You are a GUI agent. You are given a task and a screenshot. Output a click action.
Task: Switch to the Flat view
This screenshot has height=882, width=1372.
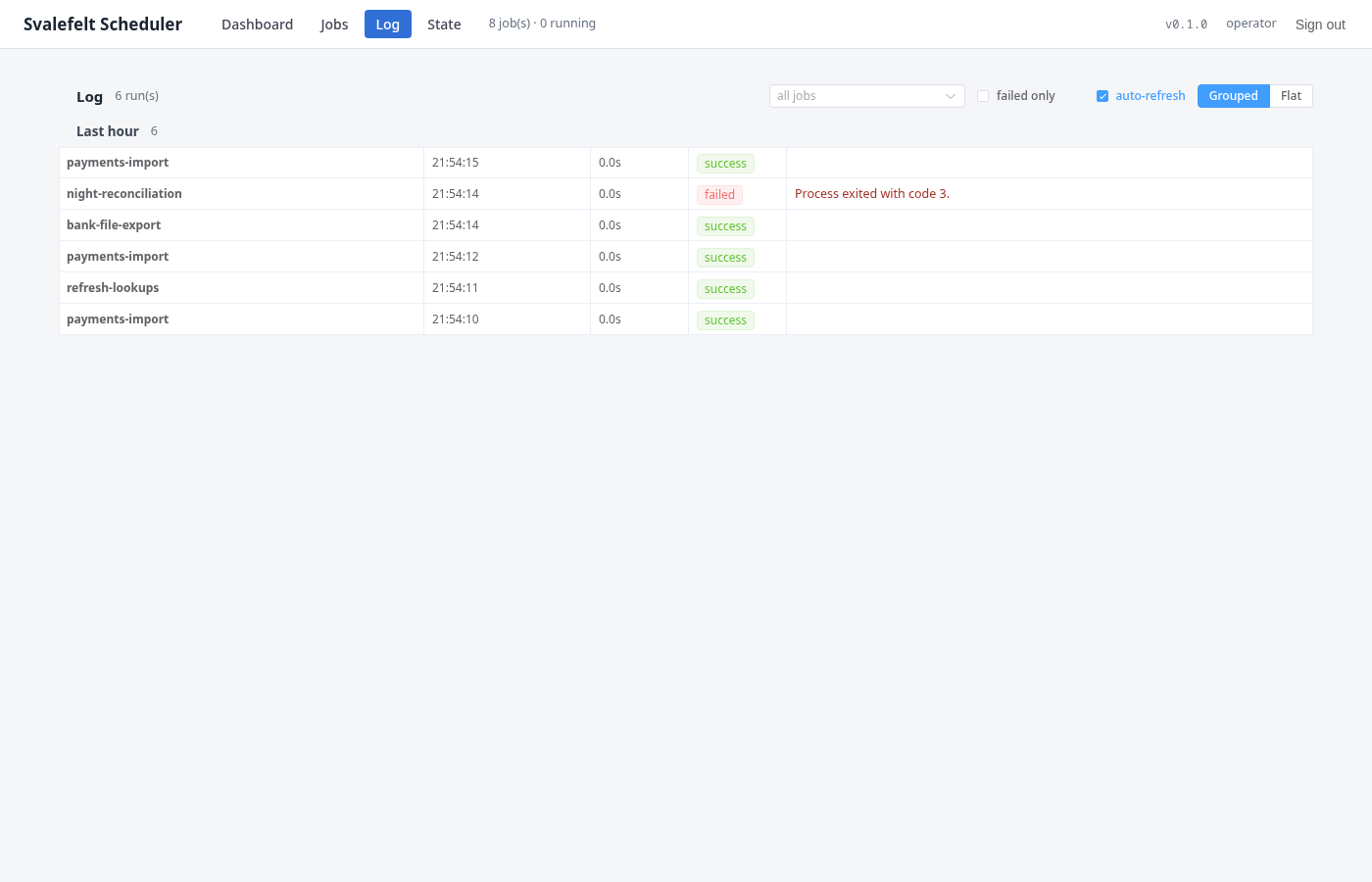1291,96
